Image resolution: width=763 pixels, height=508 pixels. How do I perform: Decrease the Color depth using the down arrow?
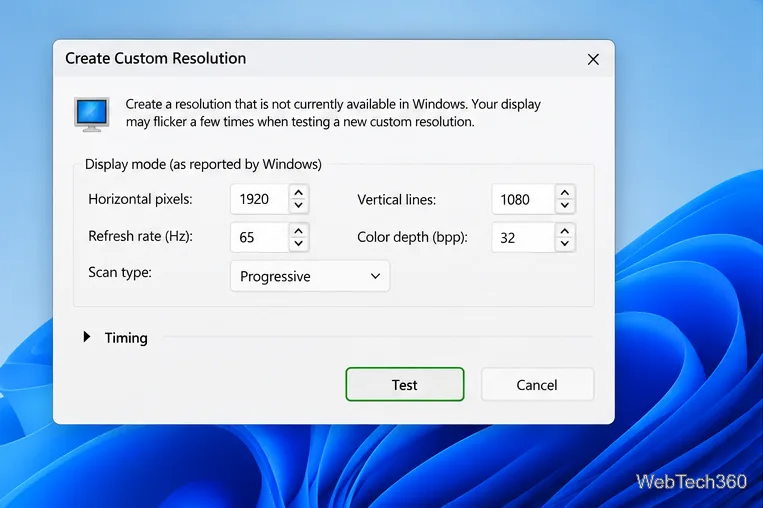click(x=564, y=243)
